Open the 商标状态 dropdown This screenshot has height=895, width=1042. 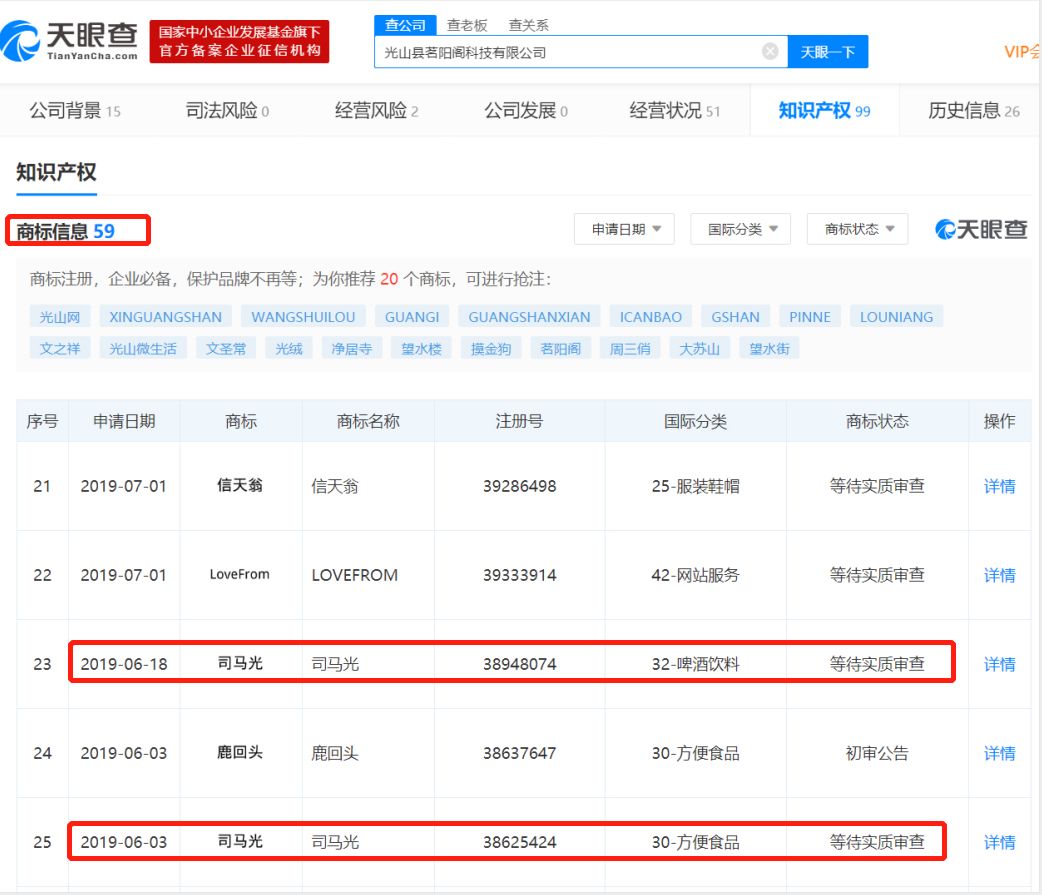click(855, 228)
